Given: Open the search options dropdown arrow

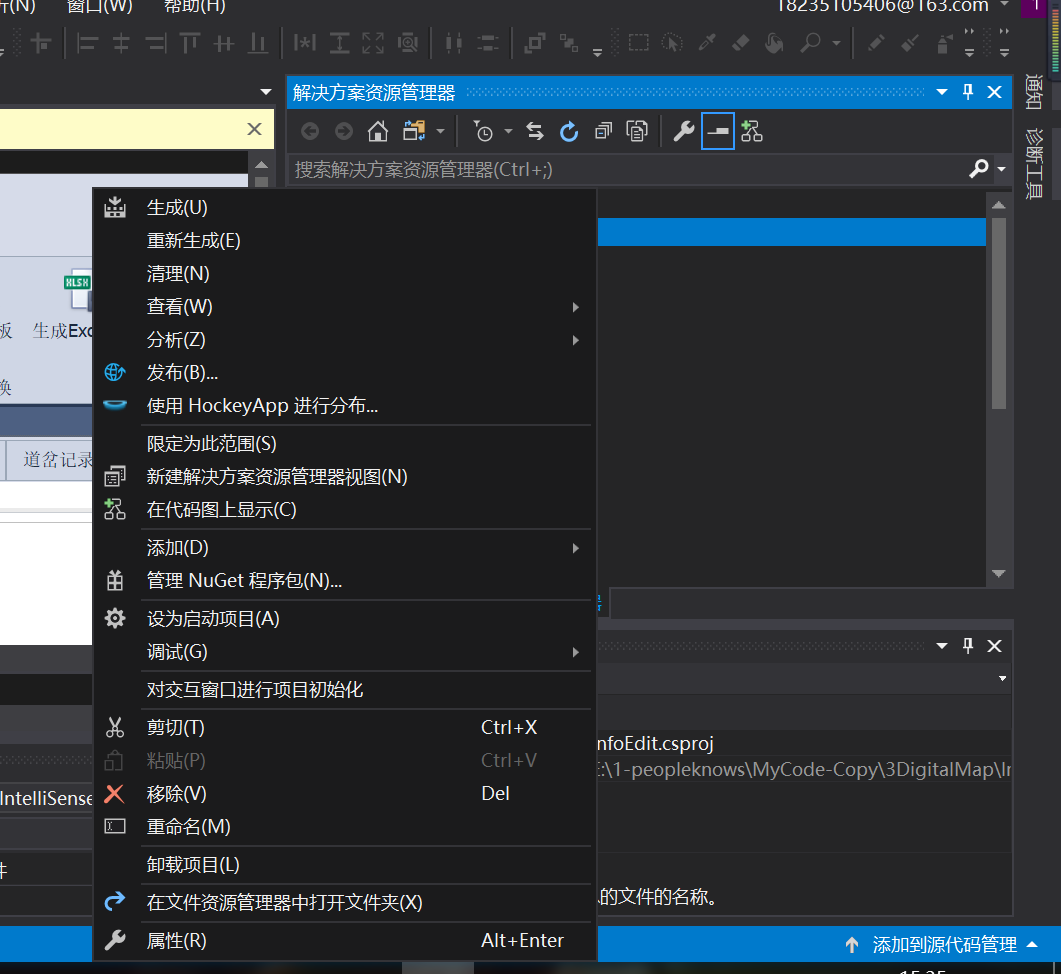Looking at the screenshot, I should pos(1001,169).
